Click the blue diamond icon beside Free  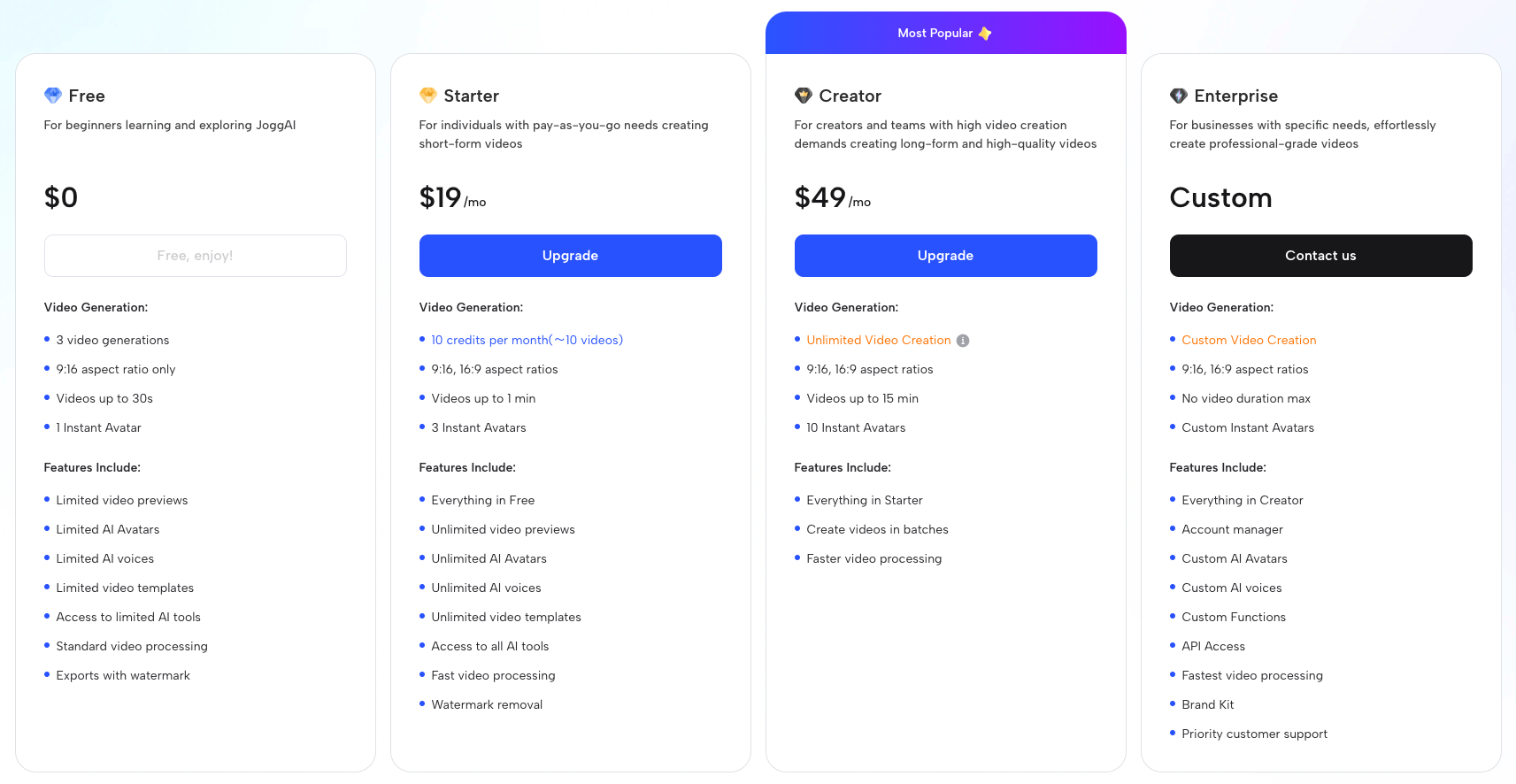tap(53, 96)
